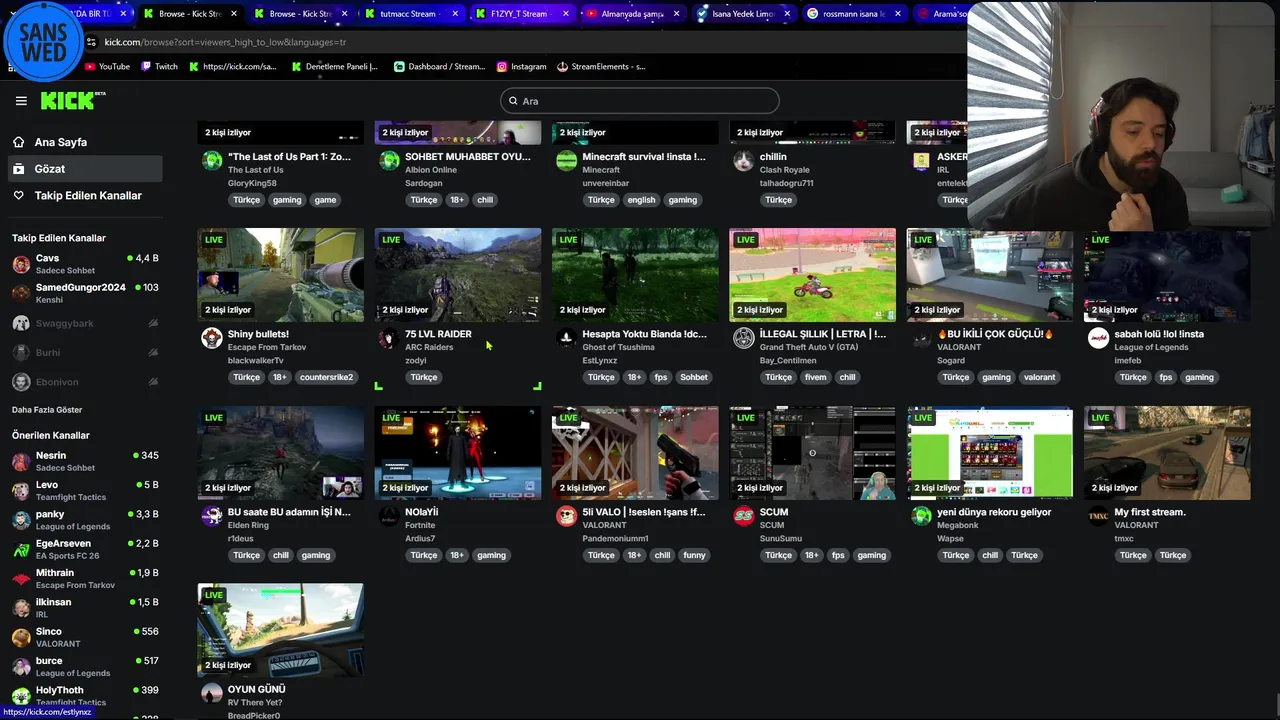Click the Ara search field

(x=640, y=101)
